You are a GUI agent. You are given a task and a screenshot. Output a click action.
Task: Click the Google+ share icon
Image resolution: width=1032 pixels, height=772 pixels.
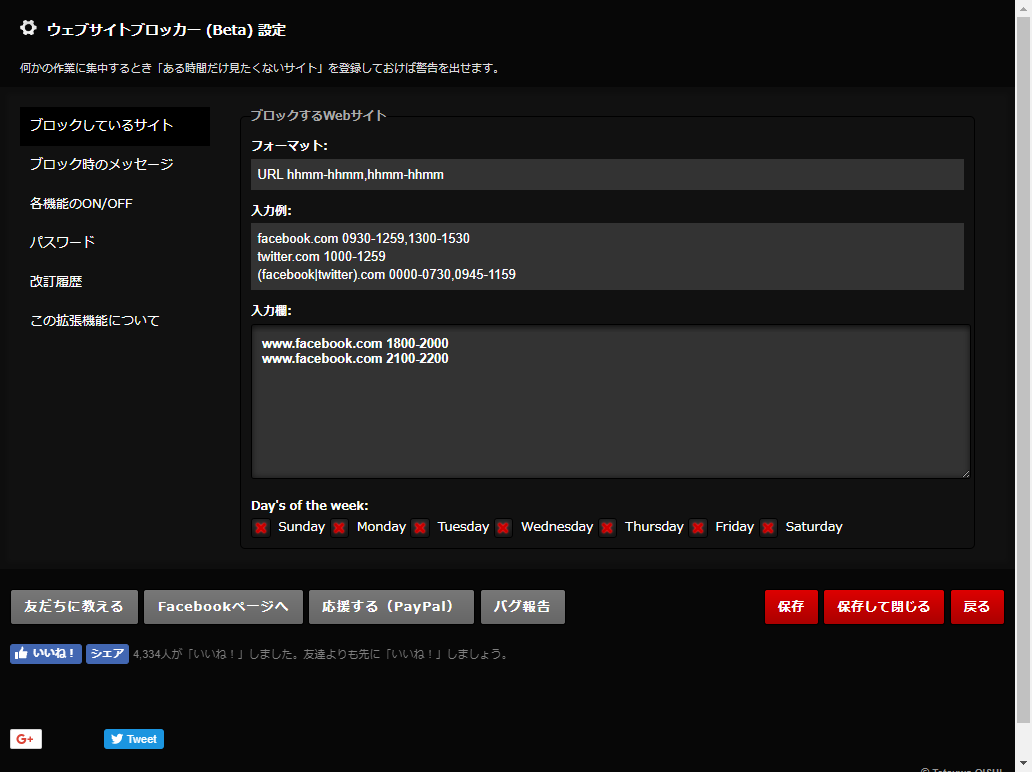(x=26, y=739)
